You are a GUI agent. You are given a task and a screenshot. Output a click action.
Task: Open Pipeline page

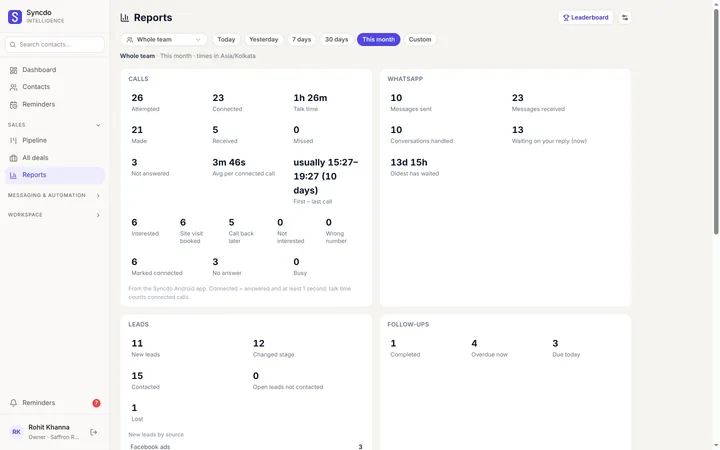(x=55, y=140)
